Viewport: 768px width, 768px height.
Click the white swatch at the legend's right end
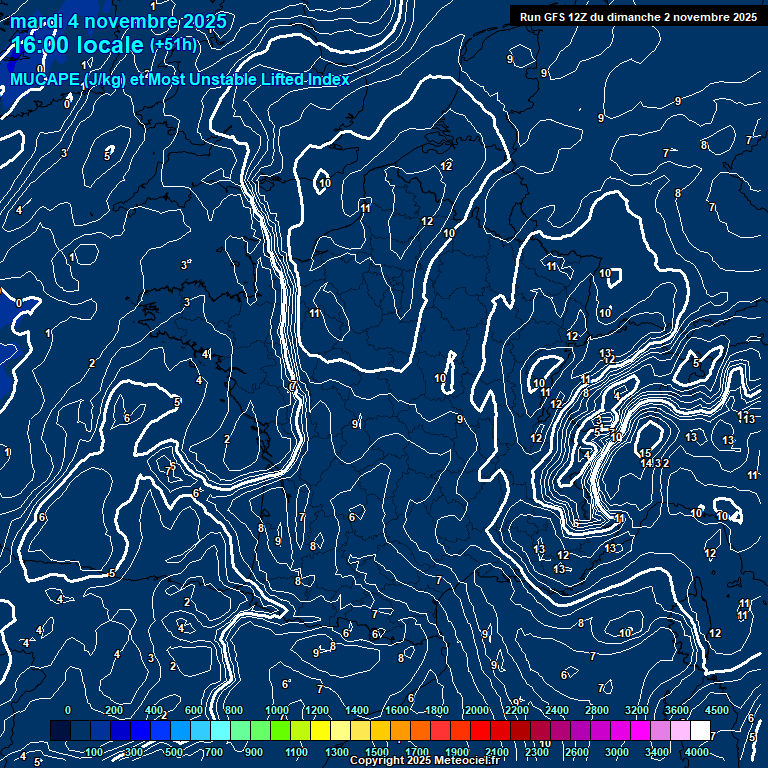700,730
